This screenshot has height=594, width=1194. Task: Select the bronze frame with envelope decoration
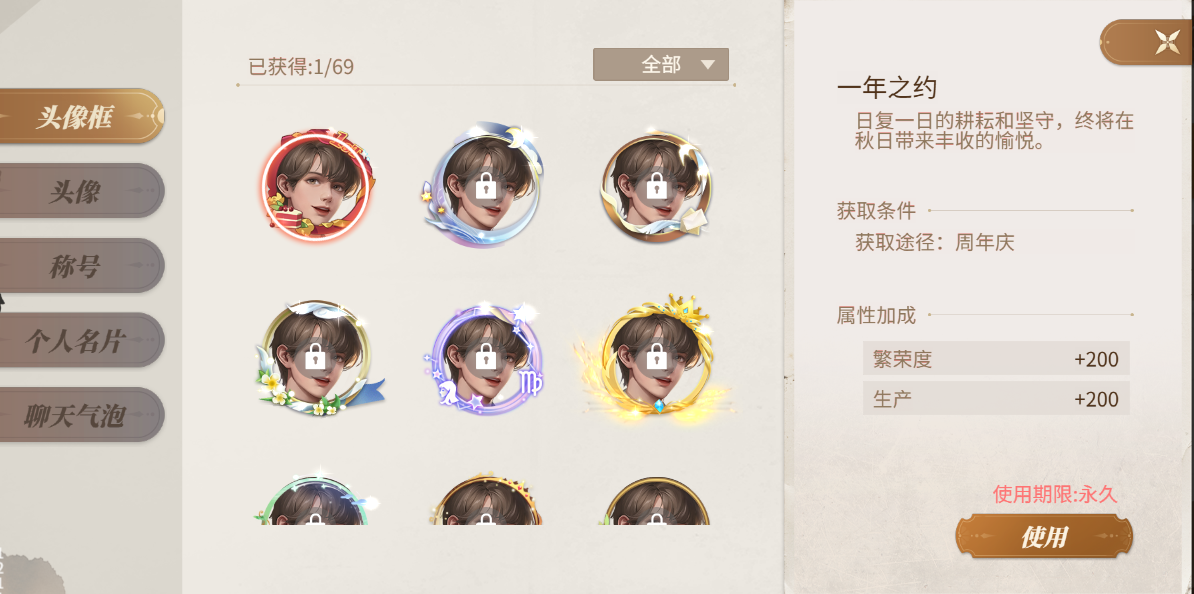[656, 187]
